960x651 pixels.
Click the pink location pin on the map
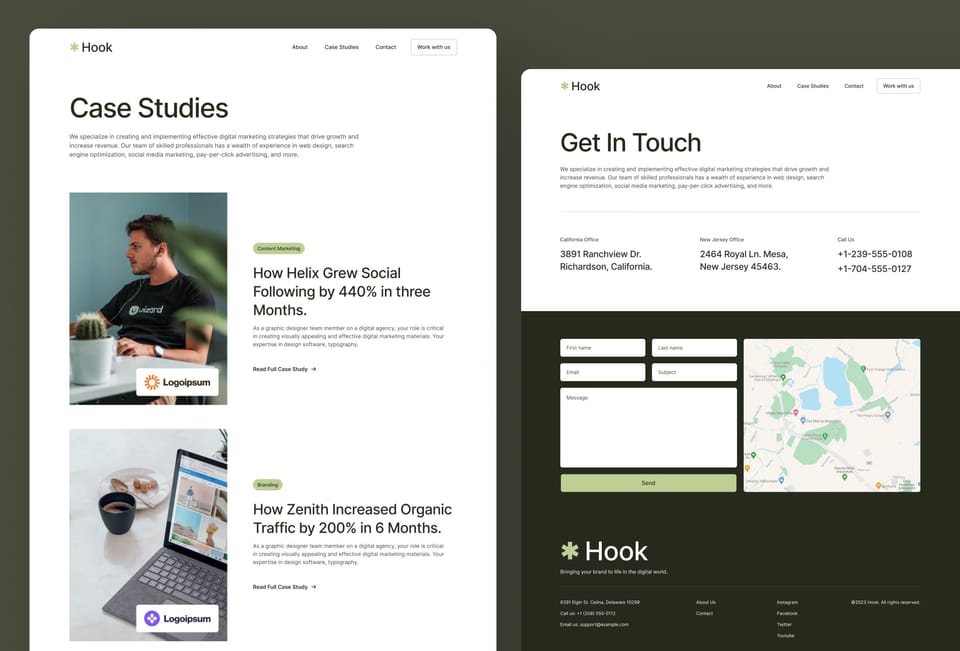pyautogui.click(x=795, y=413)
